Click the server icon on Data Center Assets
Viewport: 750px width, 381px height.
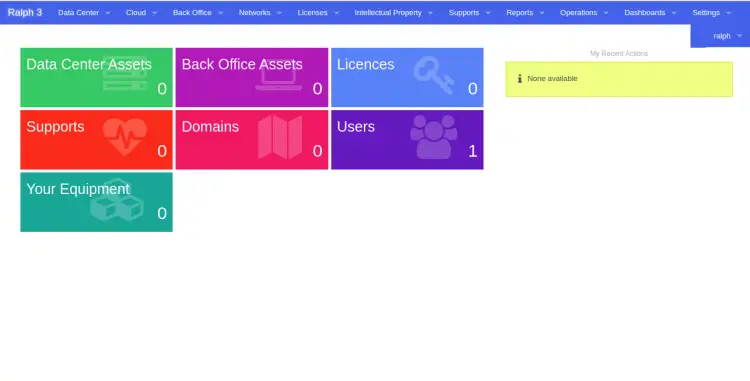(x=125, y=74)
